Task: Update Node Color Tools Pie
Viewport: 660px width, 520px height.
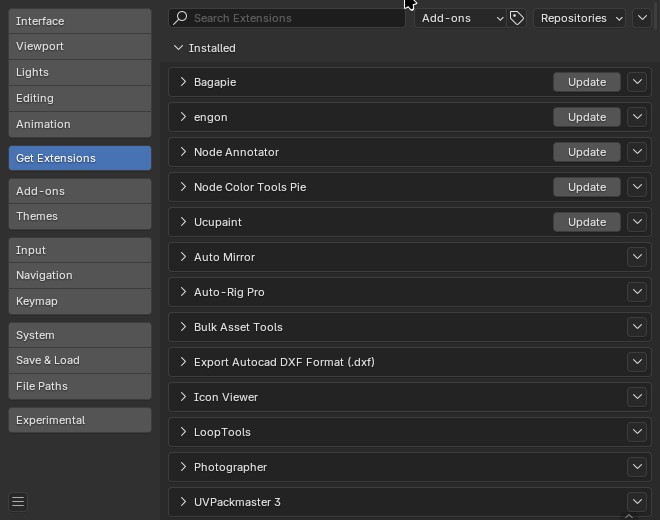Action: pyautogui.click(x=587, y=187)
